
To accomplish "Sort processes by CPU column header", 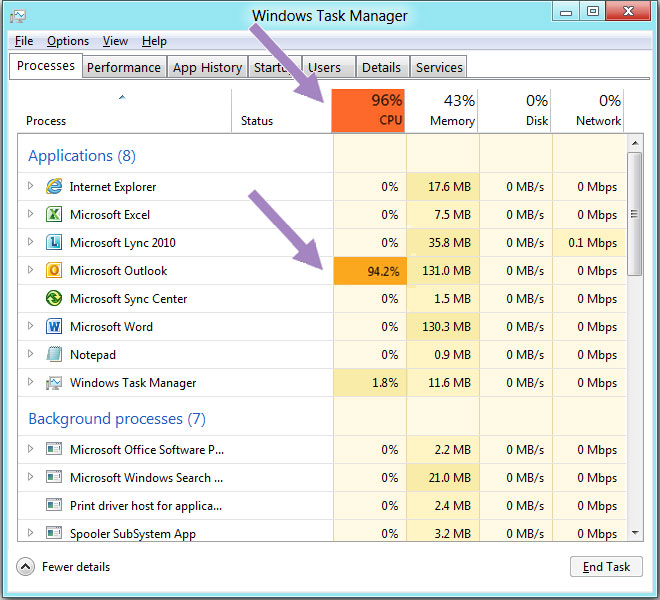I will [x=369, y=110].
